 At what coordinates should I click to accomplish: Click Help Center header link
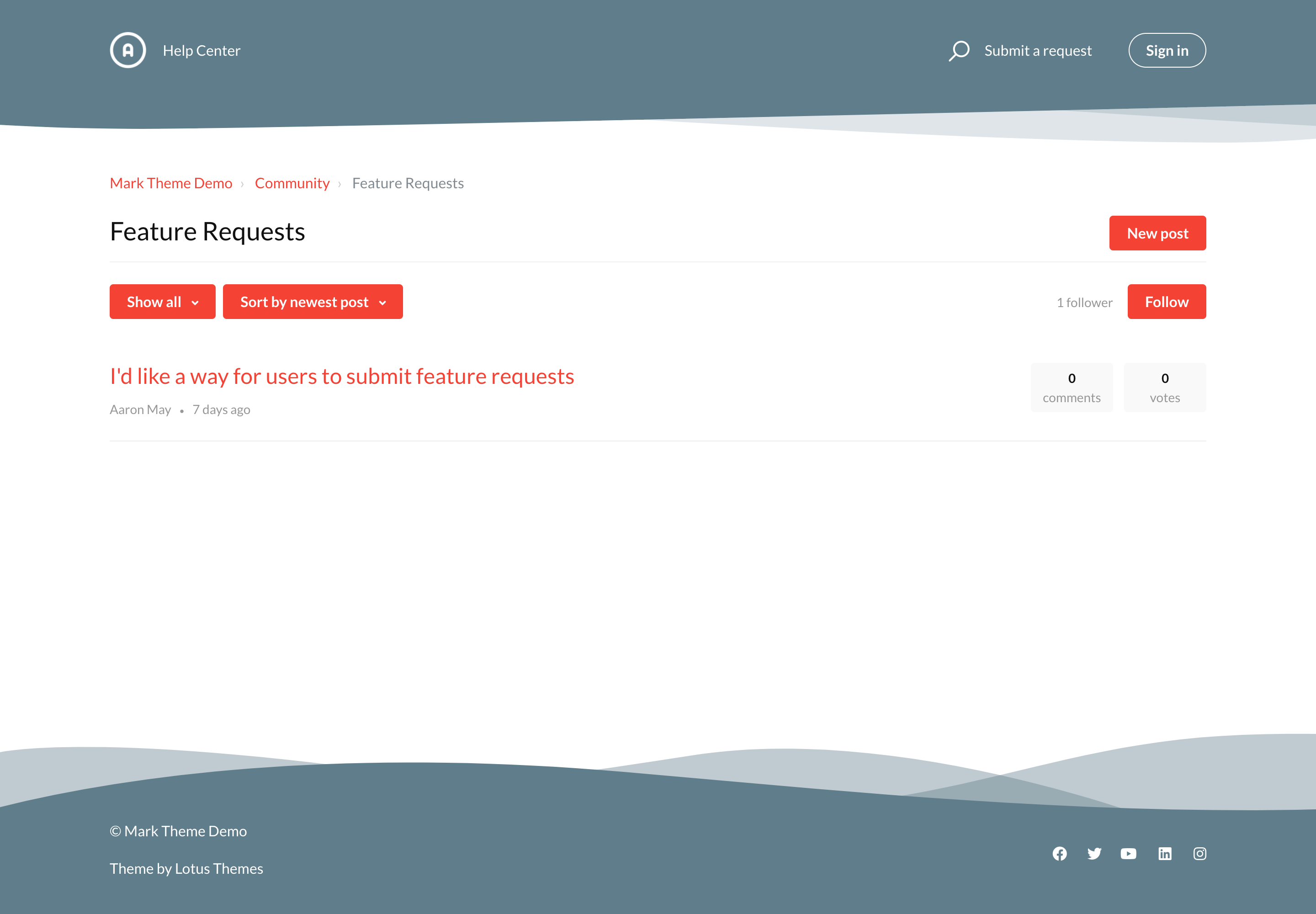click(202, 50)
